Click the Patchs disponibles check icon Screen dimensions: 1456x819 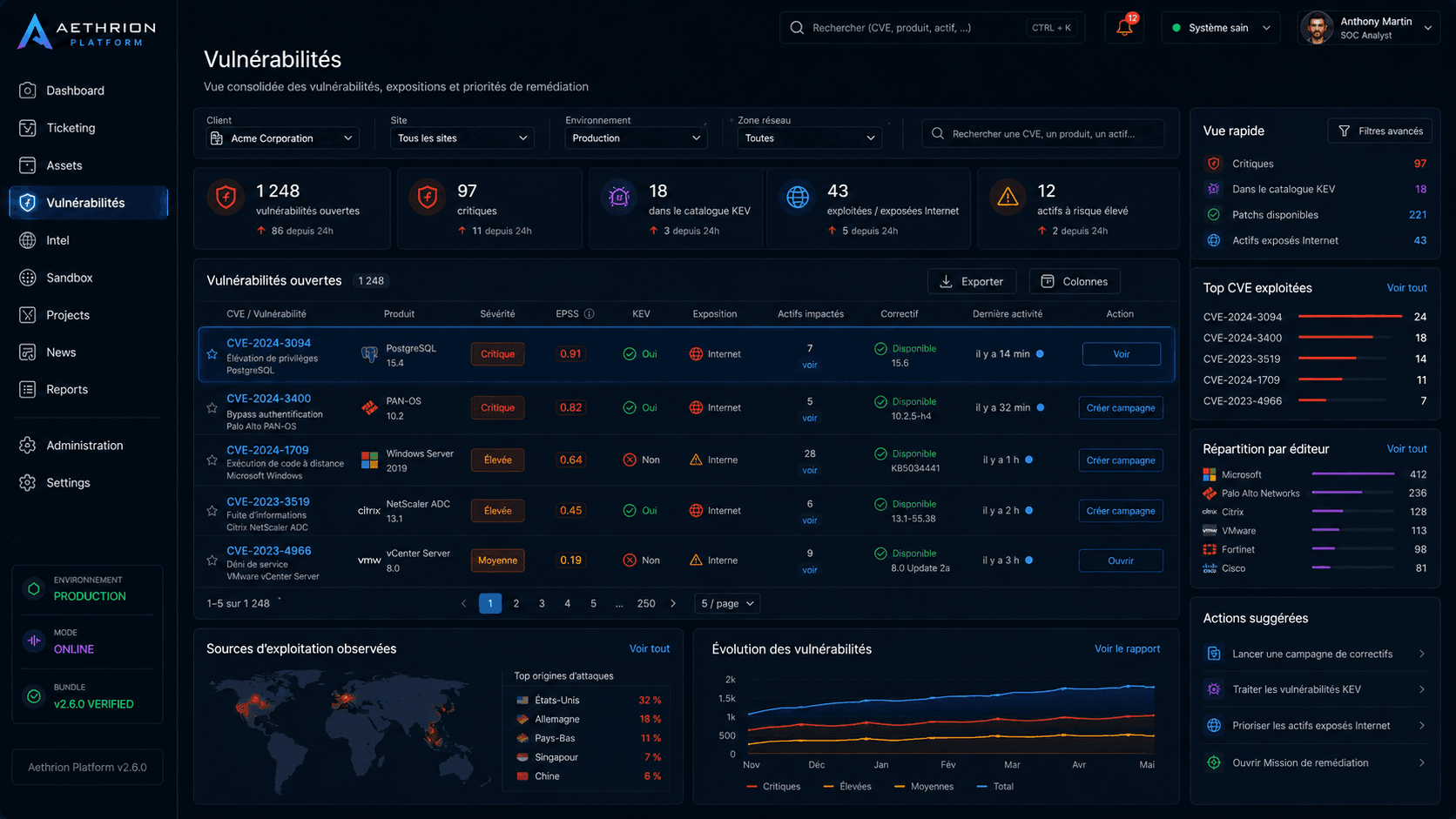click(x=1214, y=215)
